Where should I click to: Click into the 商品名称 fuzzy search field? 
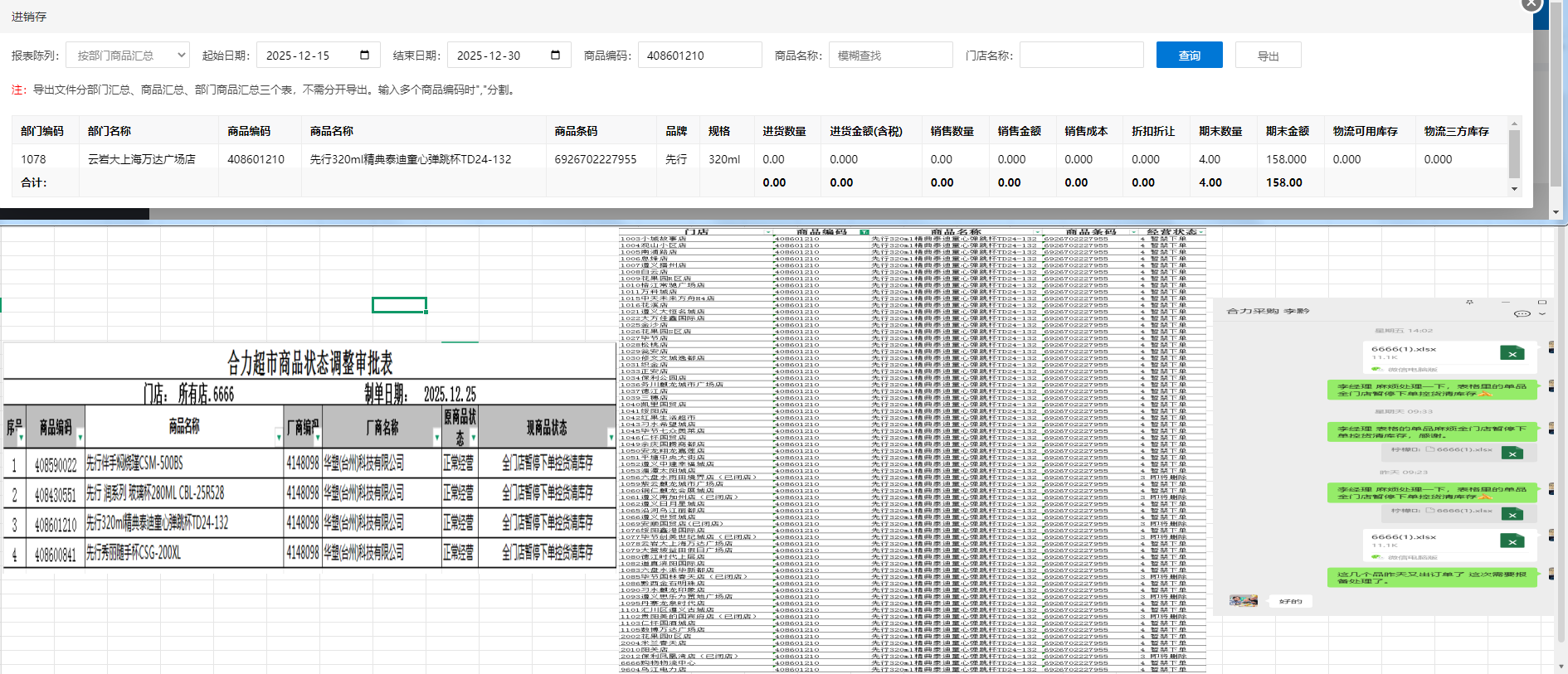890,56
